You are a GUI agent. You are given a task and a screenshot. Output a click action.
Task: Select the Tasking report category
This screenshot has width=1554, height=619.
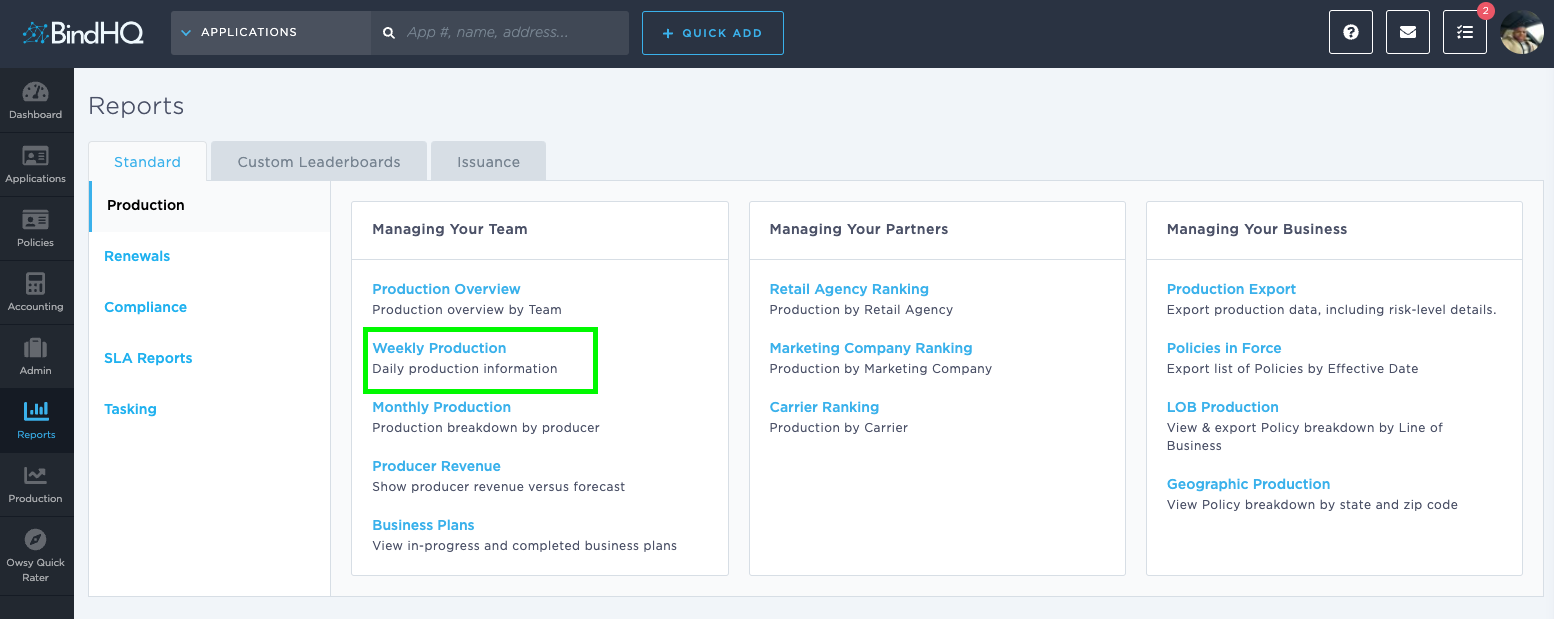pyautogui.click(x=130, y=409)
